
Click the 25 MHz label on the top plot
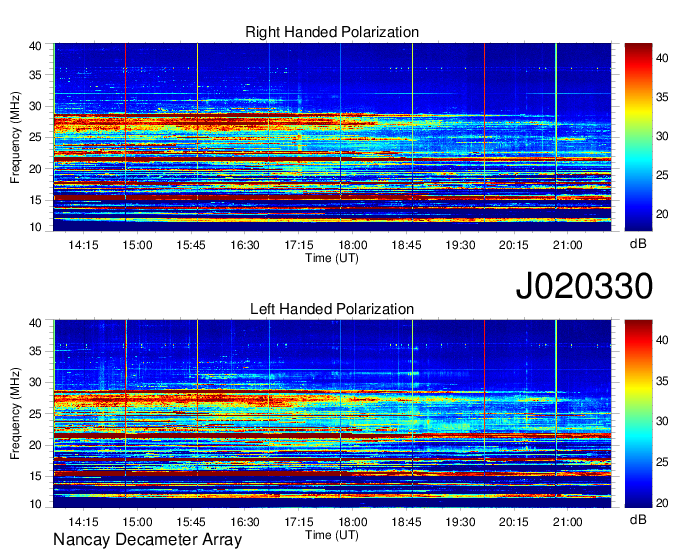[x=36, y=137]
